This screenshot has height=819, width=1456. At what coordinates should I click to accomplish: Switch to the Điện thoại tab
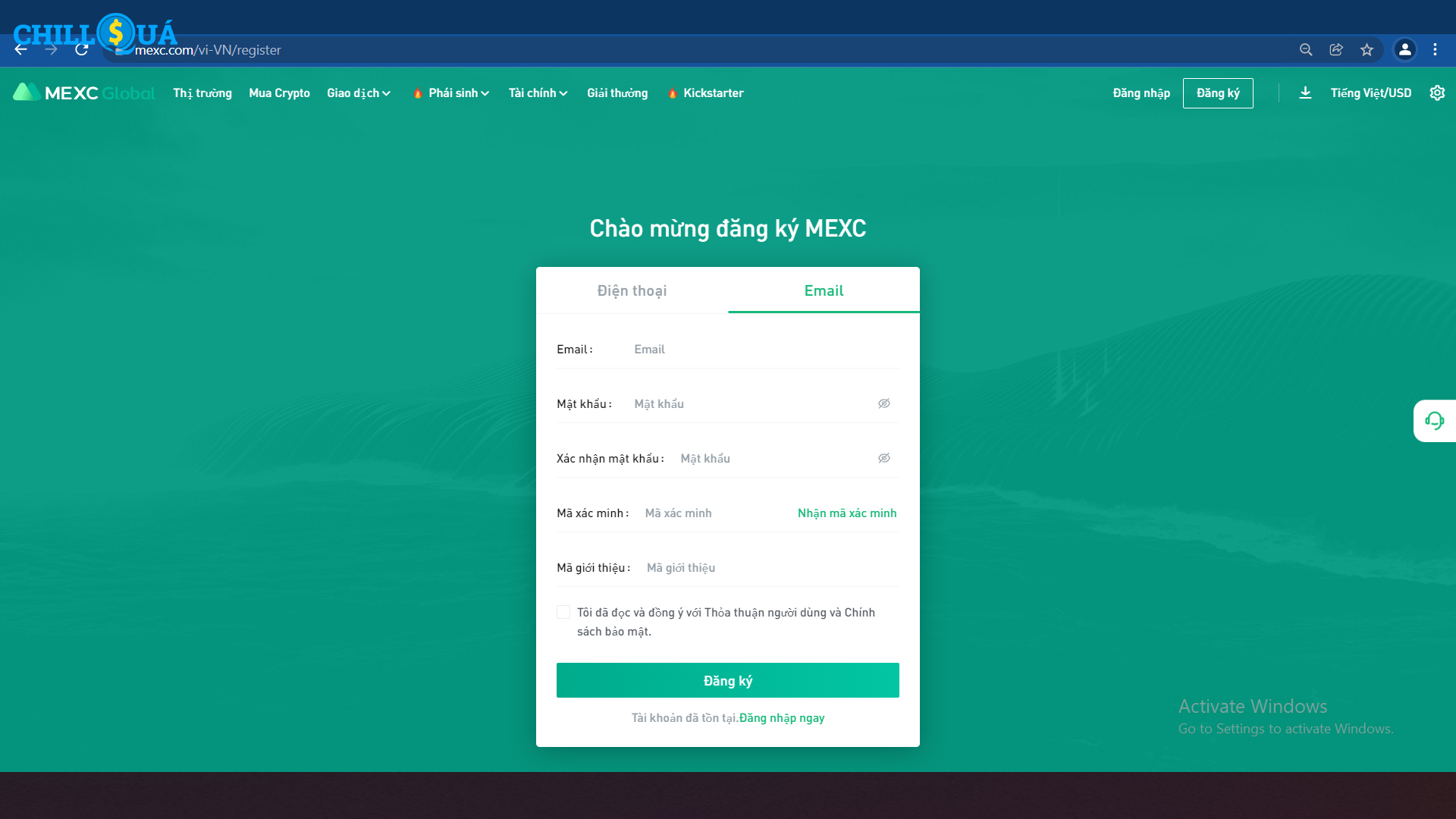tap(632, 290)
